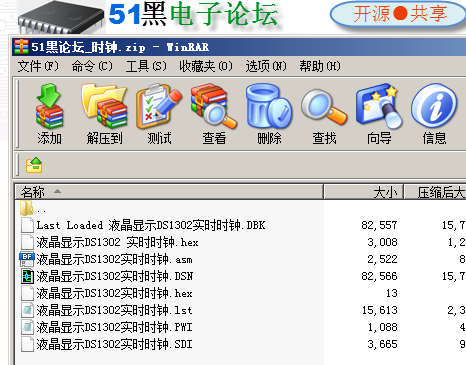Click the go-up-one-folder icon

tap(34, 165)
